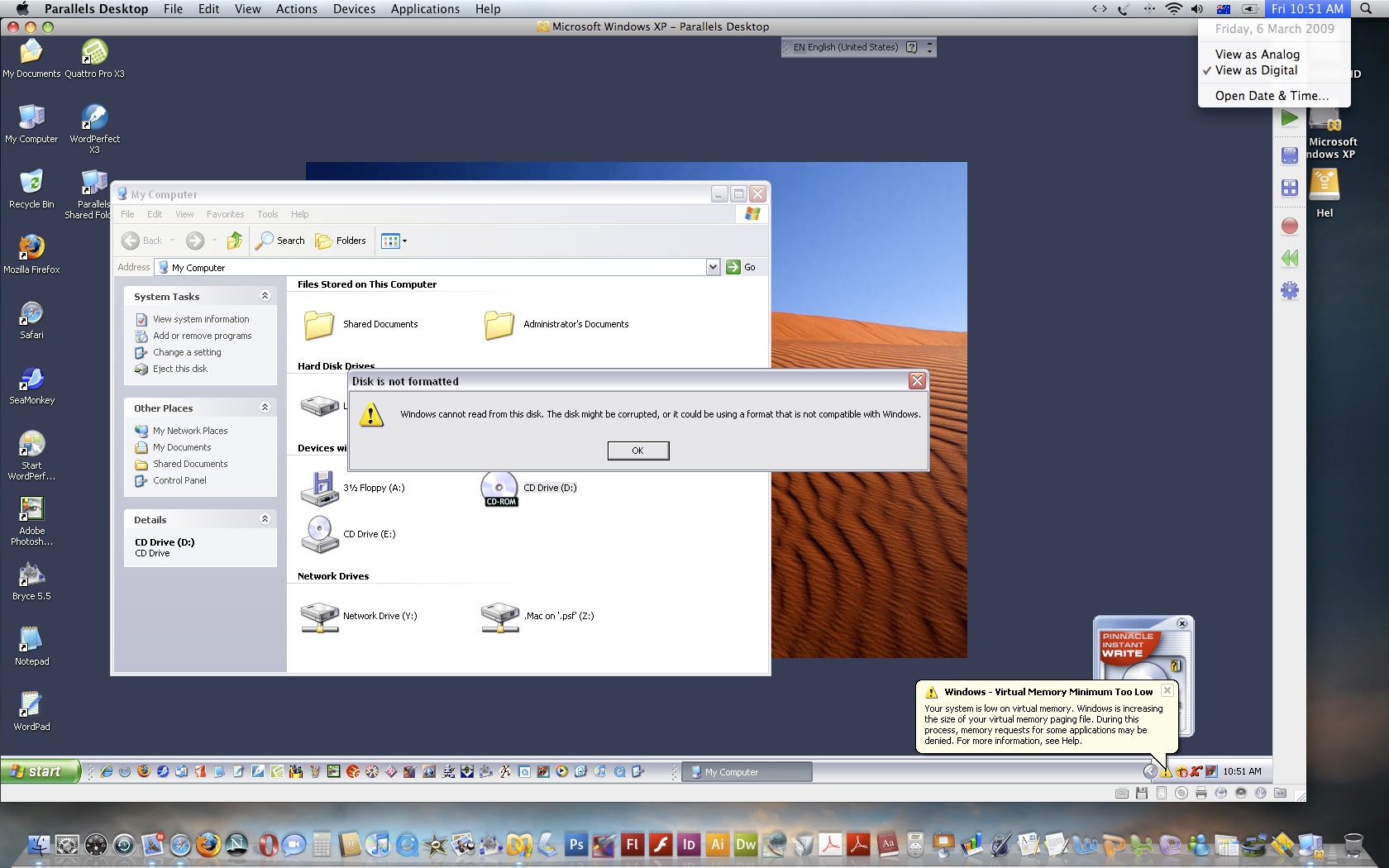Open Mozilla Firefox desktop shortcut

(x=31, y=247)
